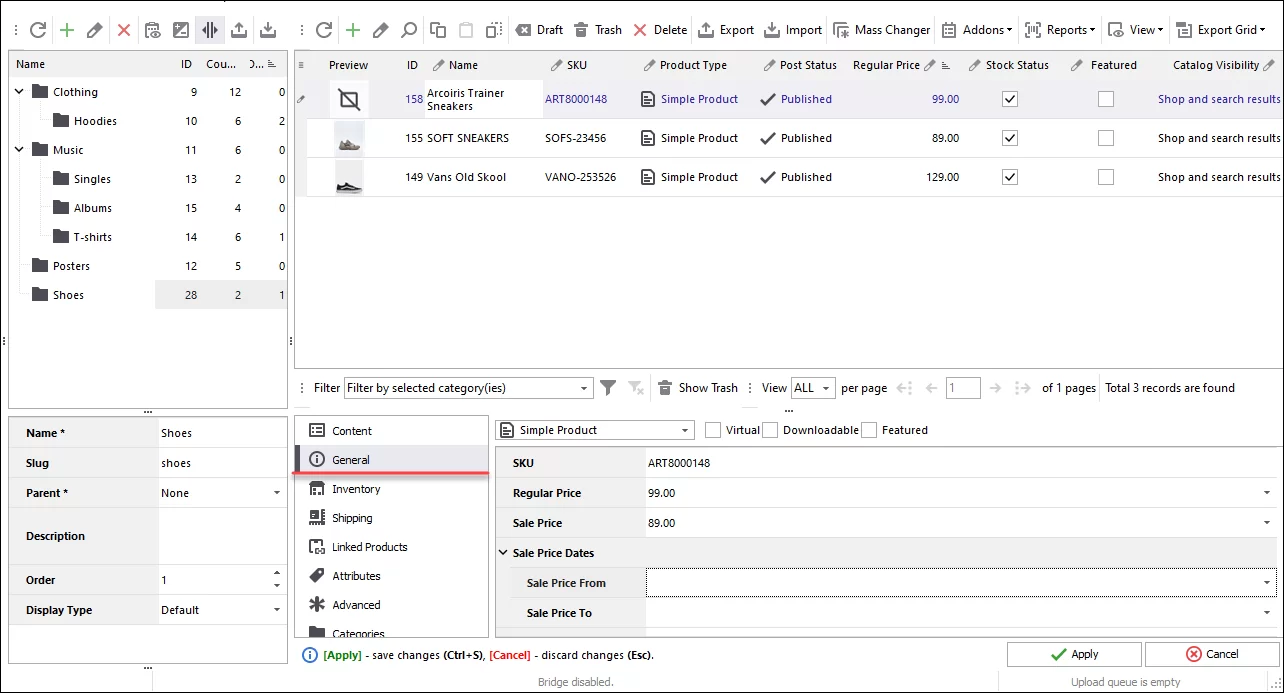This screenshot has height=693, width=1284.
Task: Toggle the Downloadable checkbox
Action: [770, 430]
